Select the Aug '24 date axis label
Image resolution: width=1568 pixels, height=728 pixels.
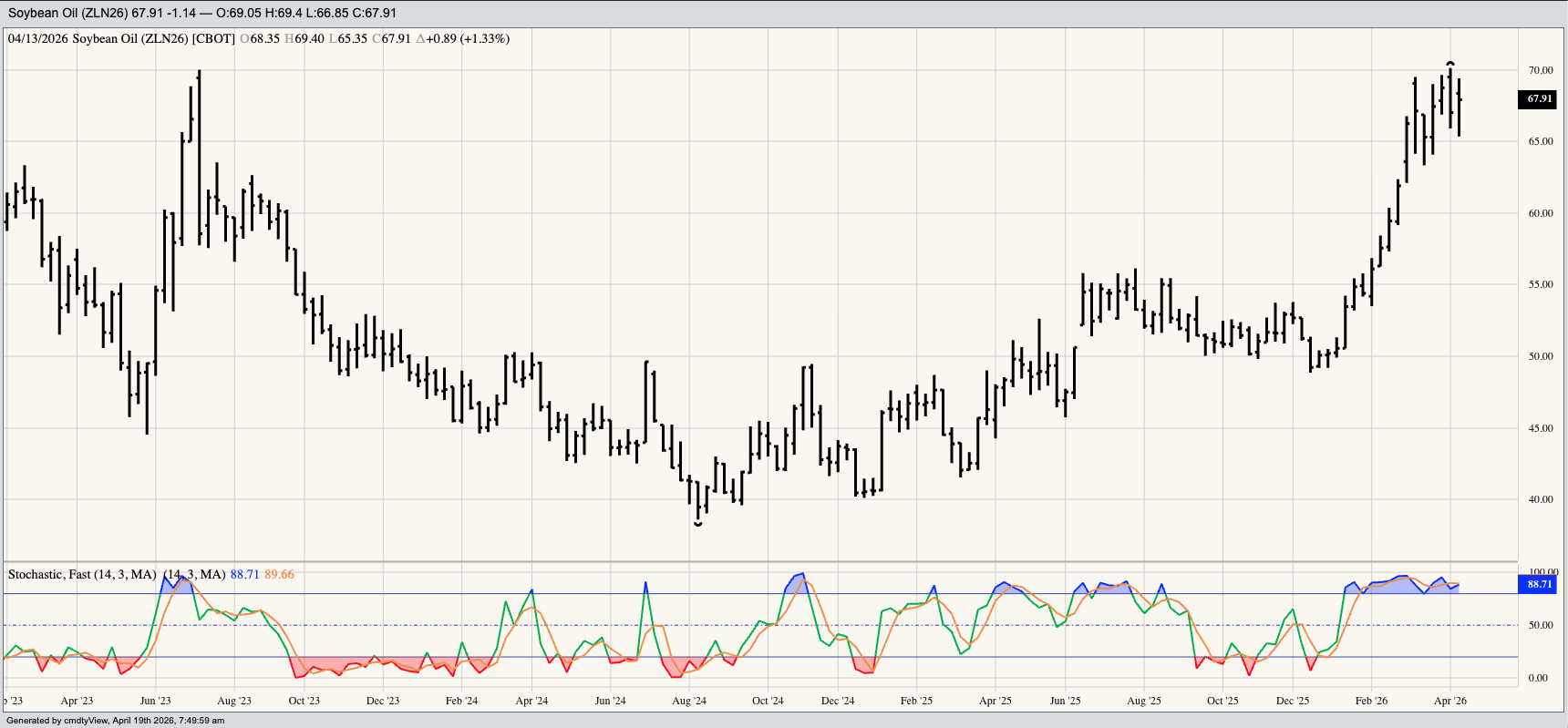[x=688, y=701]
